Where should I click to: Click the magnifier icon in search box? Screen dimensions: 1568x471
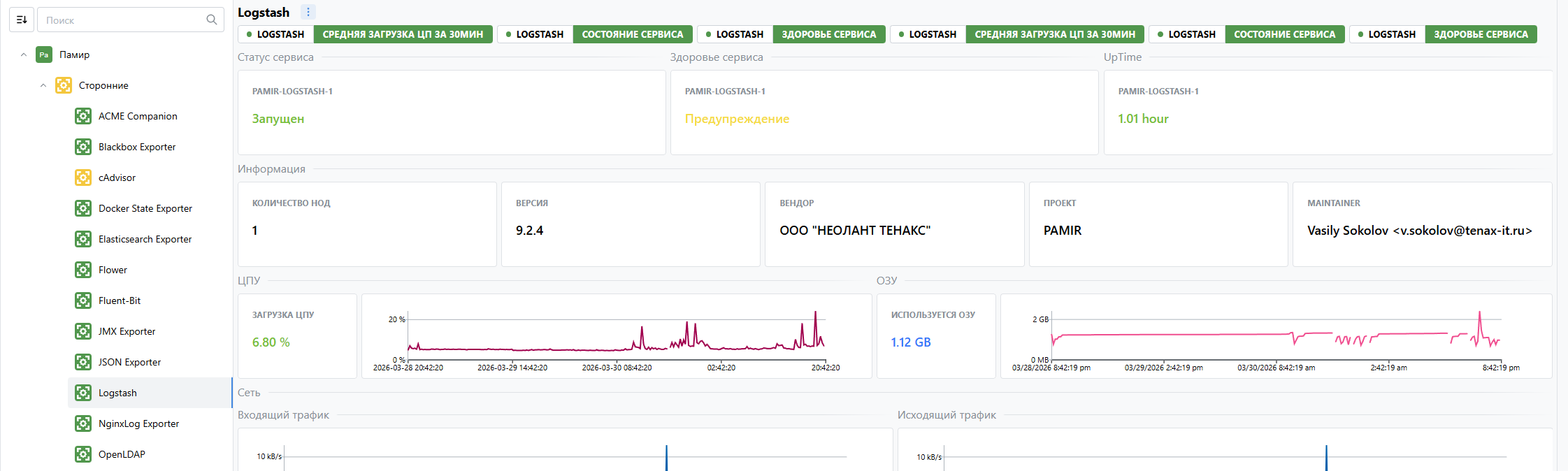click(x=211, y=20)
